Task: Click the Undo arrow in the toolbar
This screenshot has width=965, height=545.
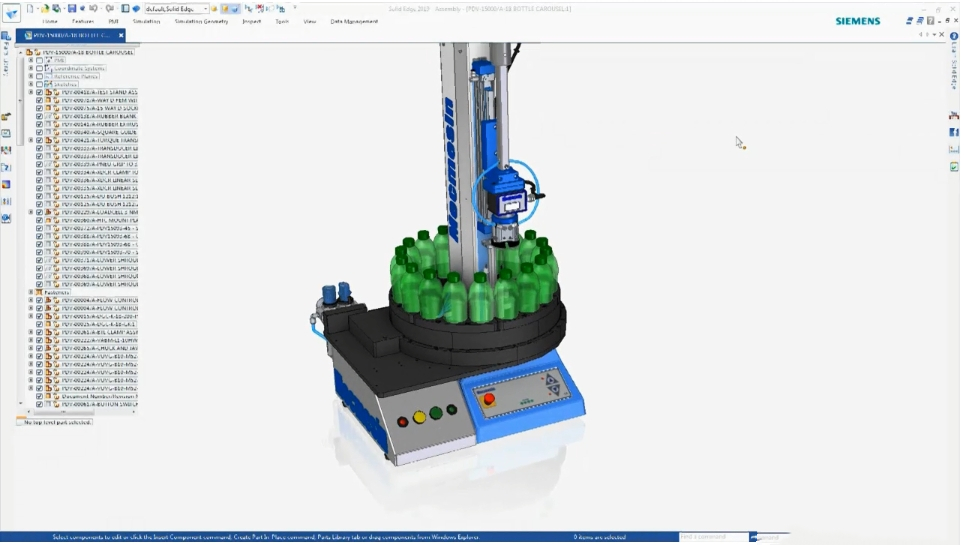Action: (x=93, y=8)
